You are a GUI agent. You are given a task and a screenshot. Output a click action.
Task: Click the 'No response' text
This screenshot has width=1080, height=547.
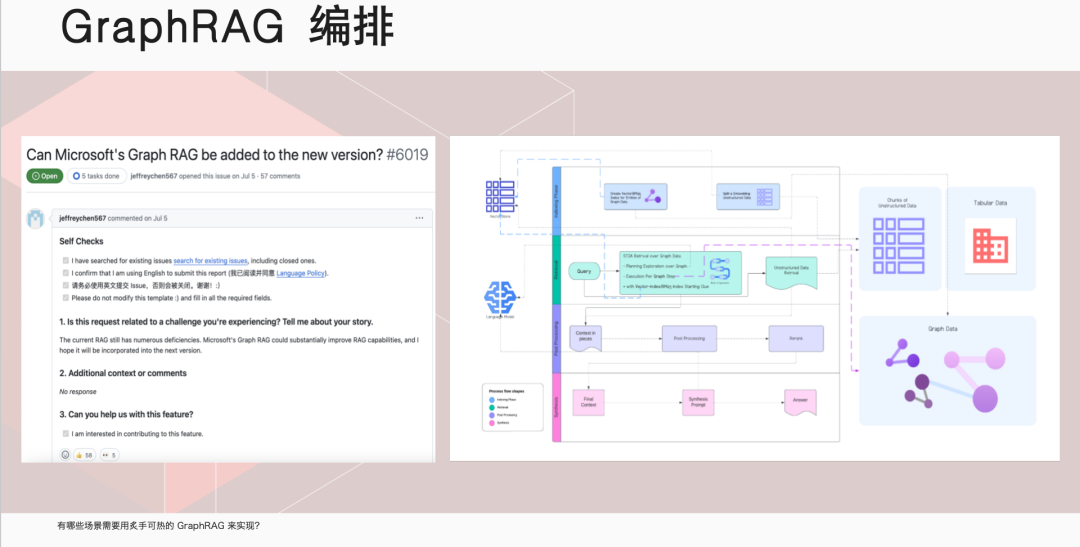(78, 391)
